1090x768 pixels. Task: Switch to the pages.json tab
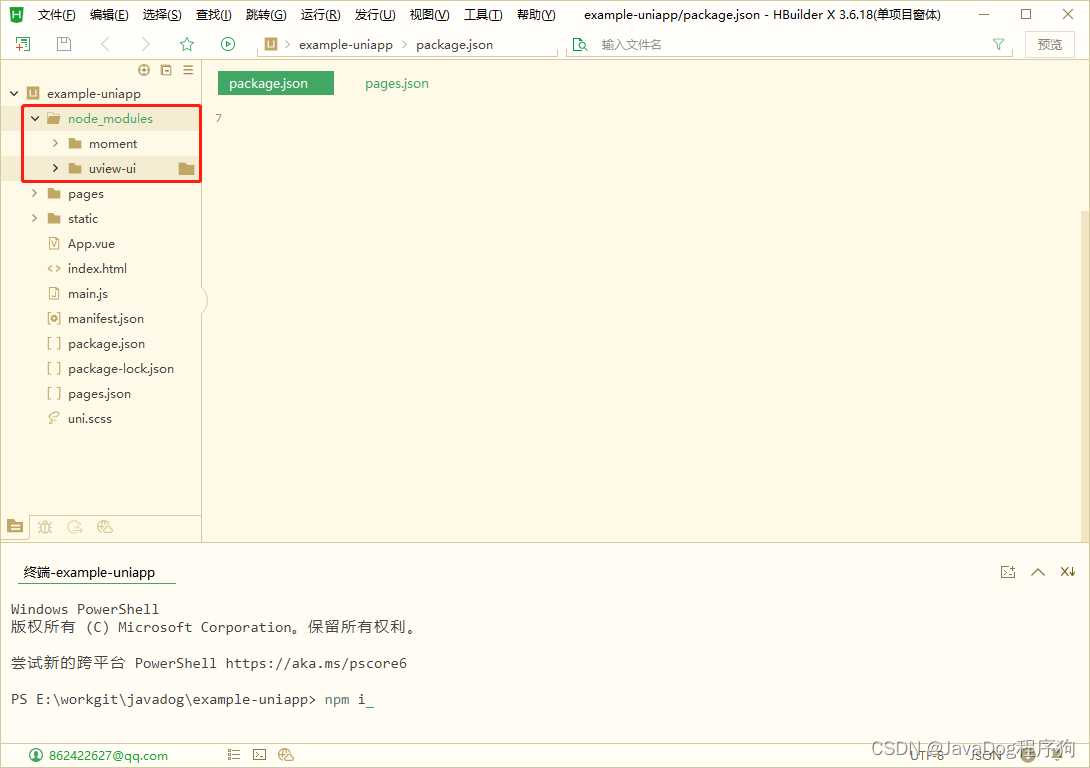point(396,83)
